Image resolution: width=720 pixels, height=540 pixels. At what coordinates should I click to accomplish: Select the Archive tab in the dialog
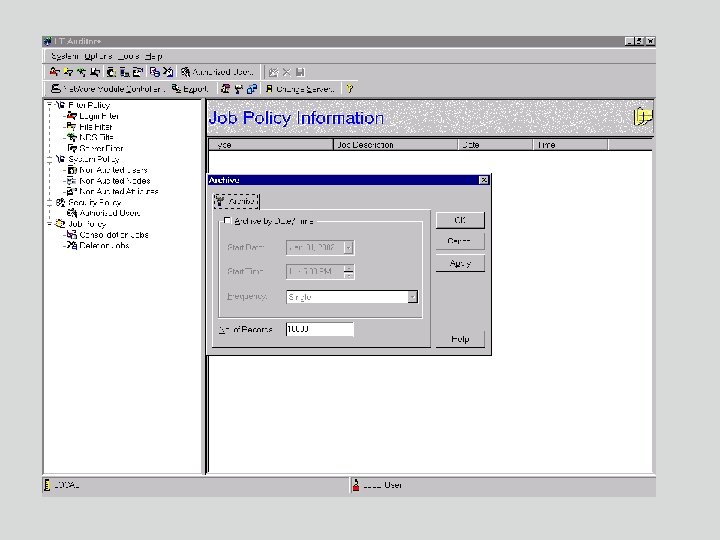coord(236,201)
